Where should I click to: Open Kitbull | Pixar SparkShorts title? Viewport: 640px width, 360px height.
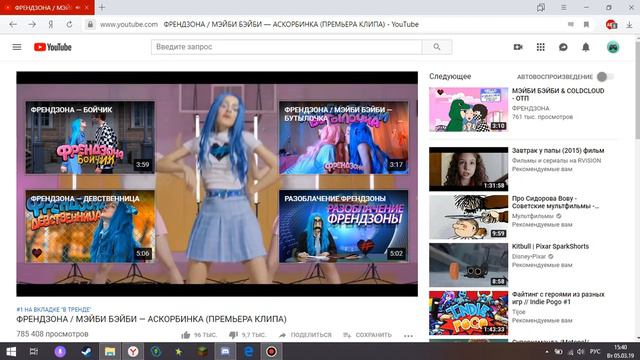click(x=551, y=247)
